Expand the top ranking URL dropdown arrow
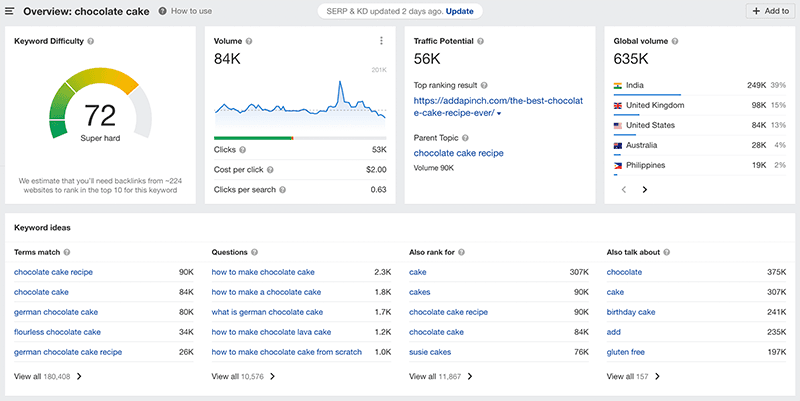This screenshot has width=800, height=401. click(x=499, y=114)
